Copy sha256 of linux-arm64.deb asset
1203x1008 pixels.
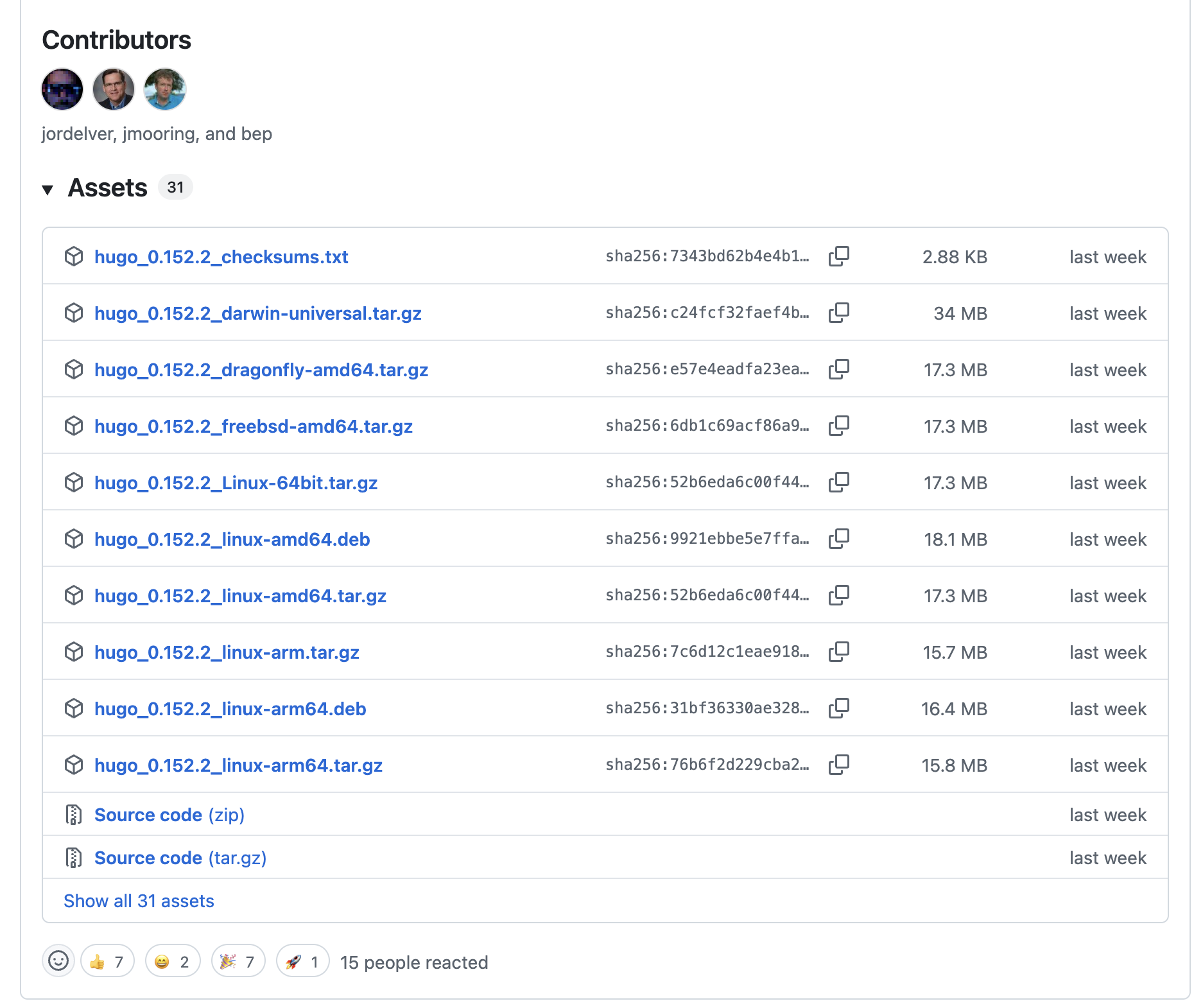click(838, 708)
